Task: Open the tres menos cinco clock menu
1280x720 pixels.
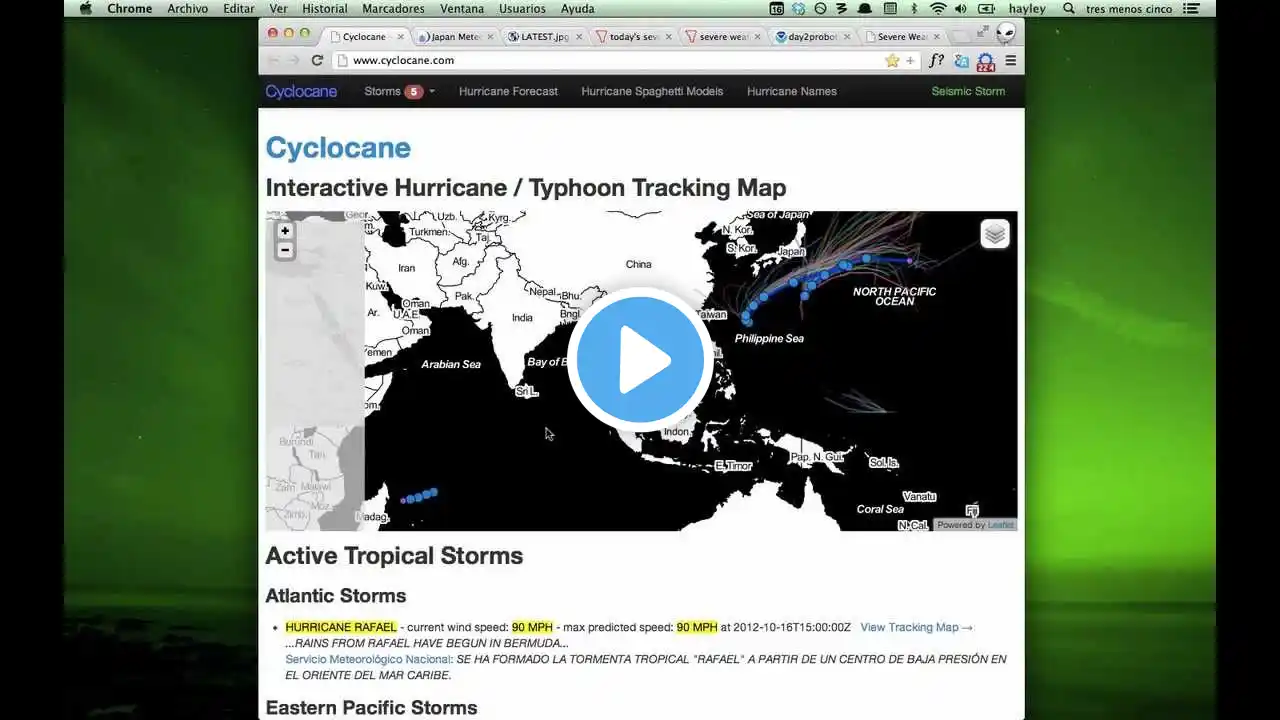Action: coord(1129,8)
